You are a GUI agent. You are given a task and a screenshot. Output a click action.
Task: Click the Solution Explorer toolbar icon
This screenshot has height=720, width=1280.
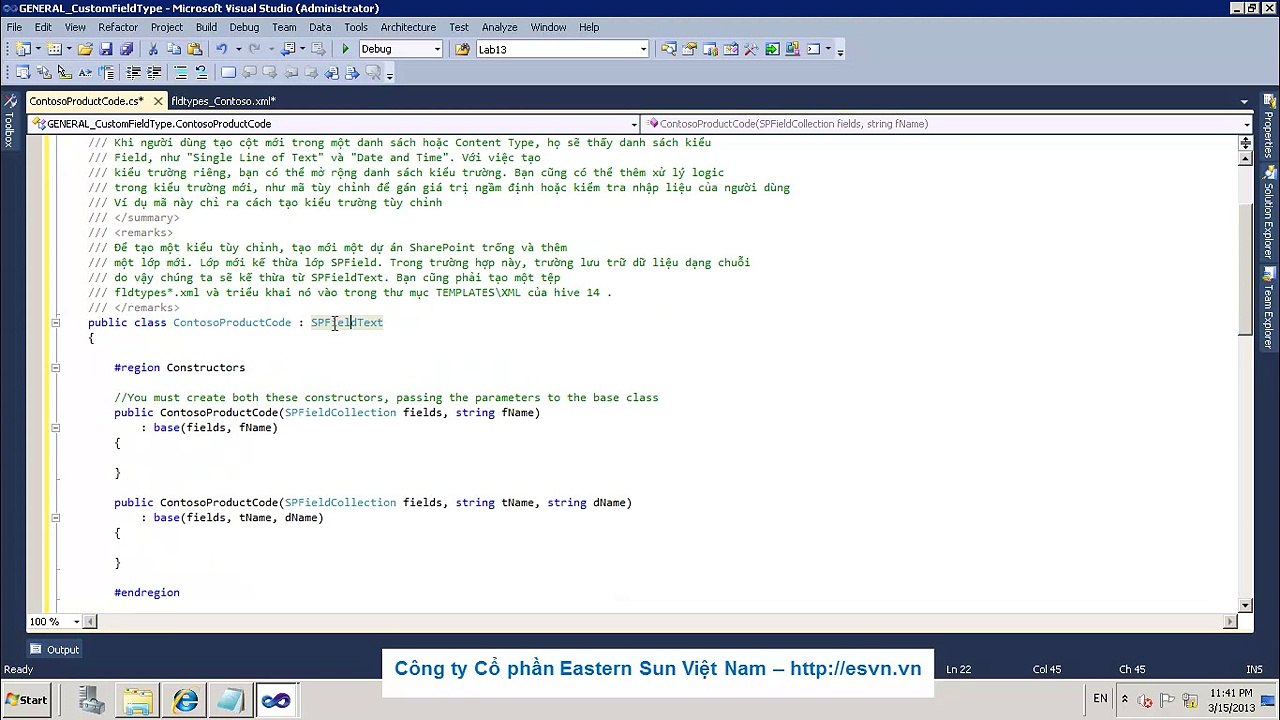669,49
